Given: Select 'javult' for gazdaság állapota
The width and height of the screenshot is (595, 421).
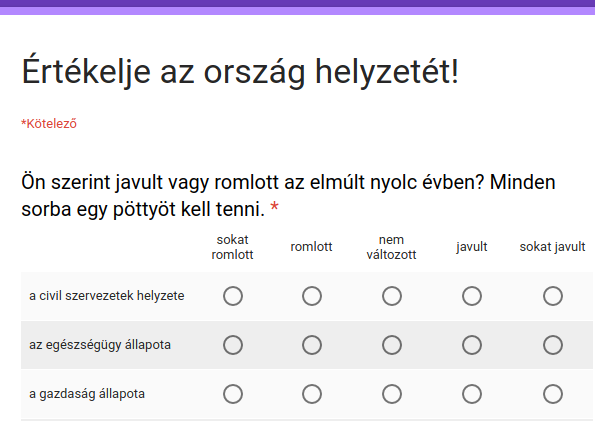Looking at the screenshot, I should click(472, 394).
